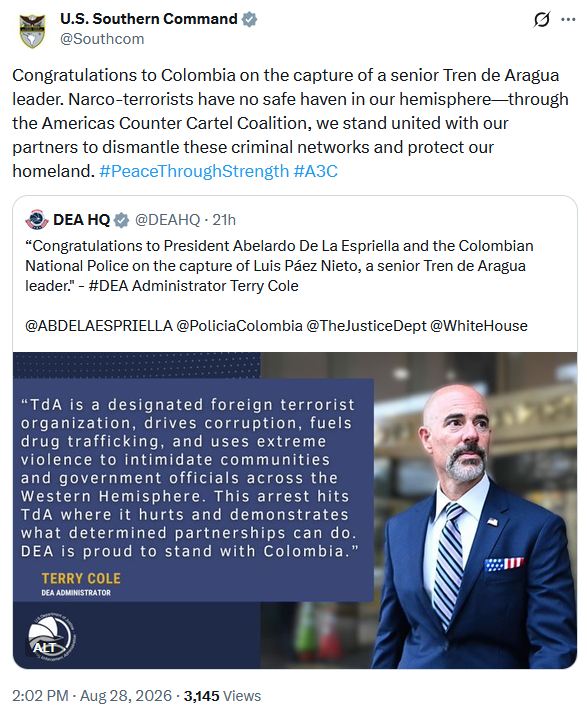Screen dimensions: 587x715
Task: Open the Terry Cole quote image
Action: 295,510
